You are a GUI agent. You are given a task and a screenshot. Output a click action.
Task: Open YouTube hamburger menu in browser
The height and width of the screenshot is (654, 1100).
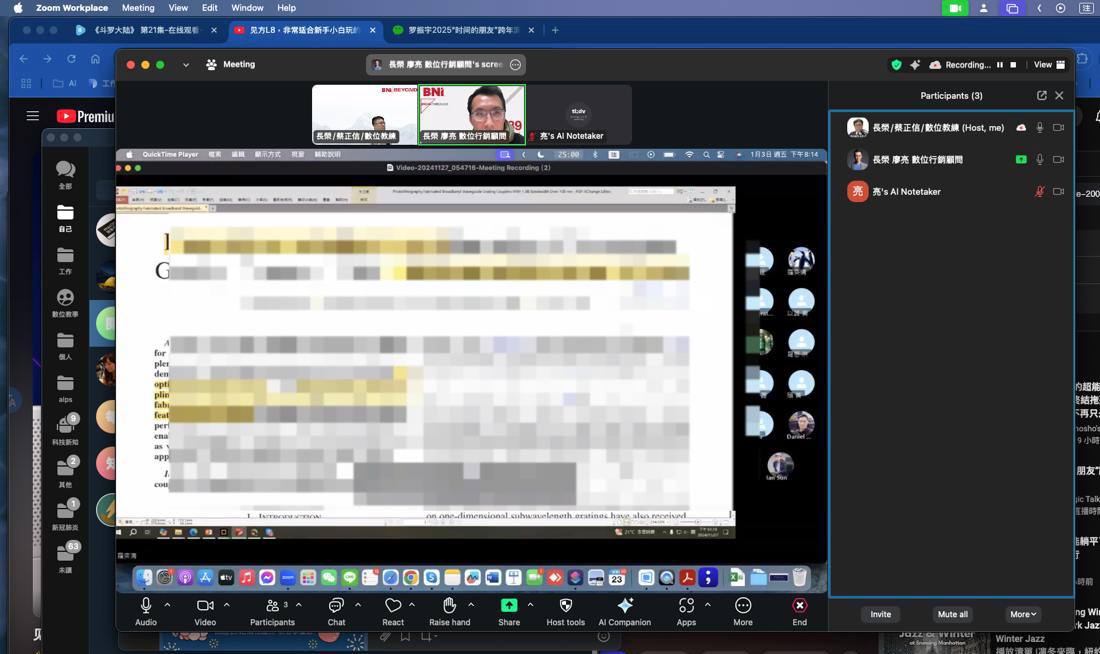click(32, 116)
